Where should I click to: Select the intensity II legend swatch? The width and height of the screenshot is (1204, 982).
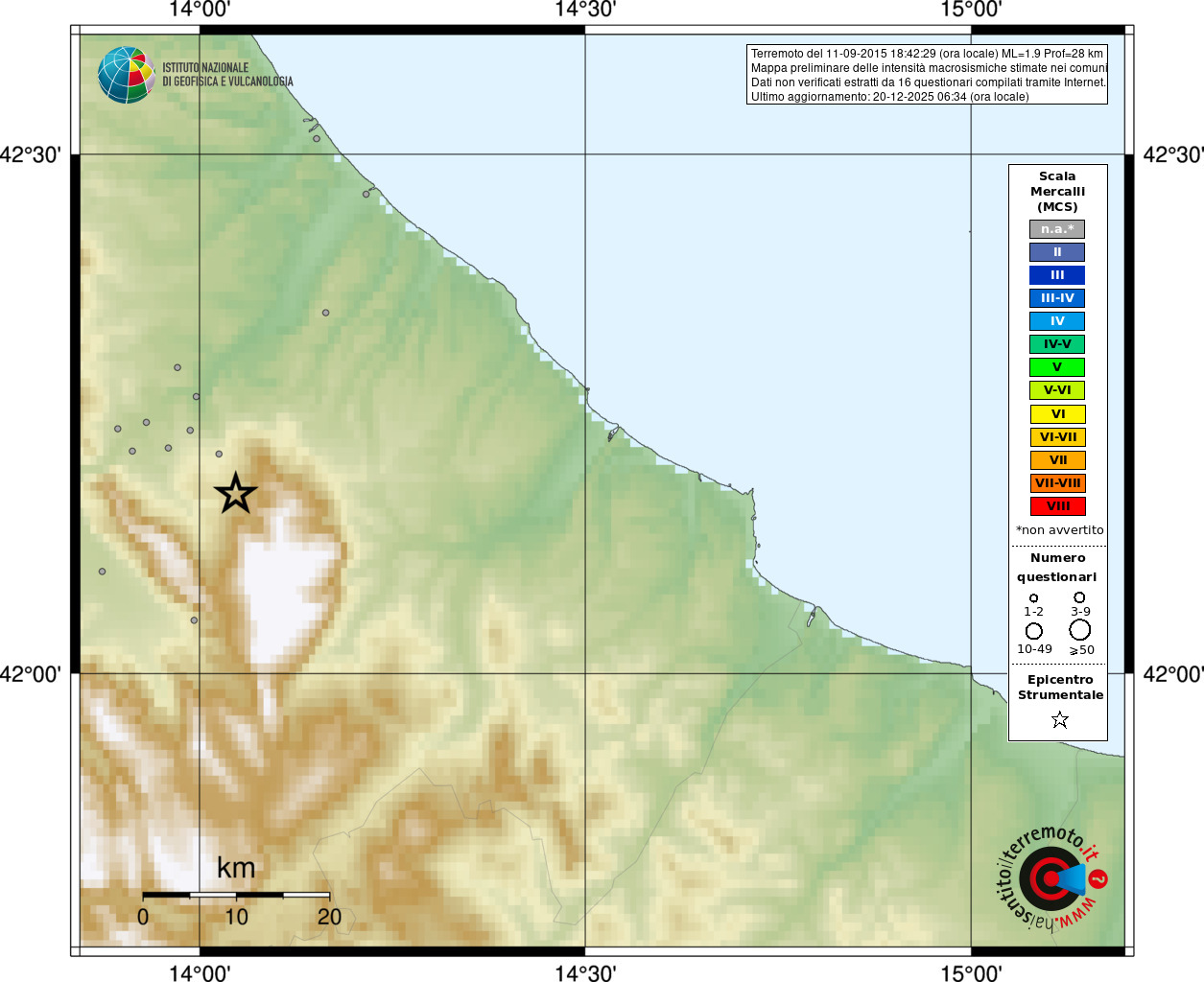coord(1057,252)
